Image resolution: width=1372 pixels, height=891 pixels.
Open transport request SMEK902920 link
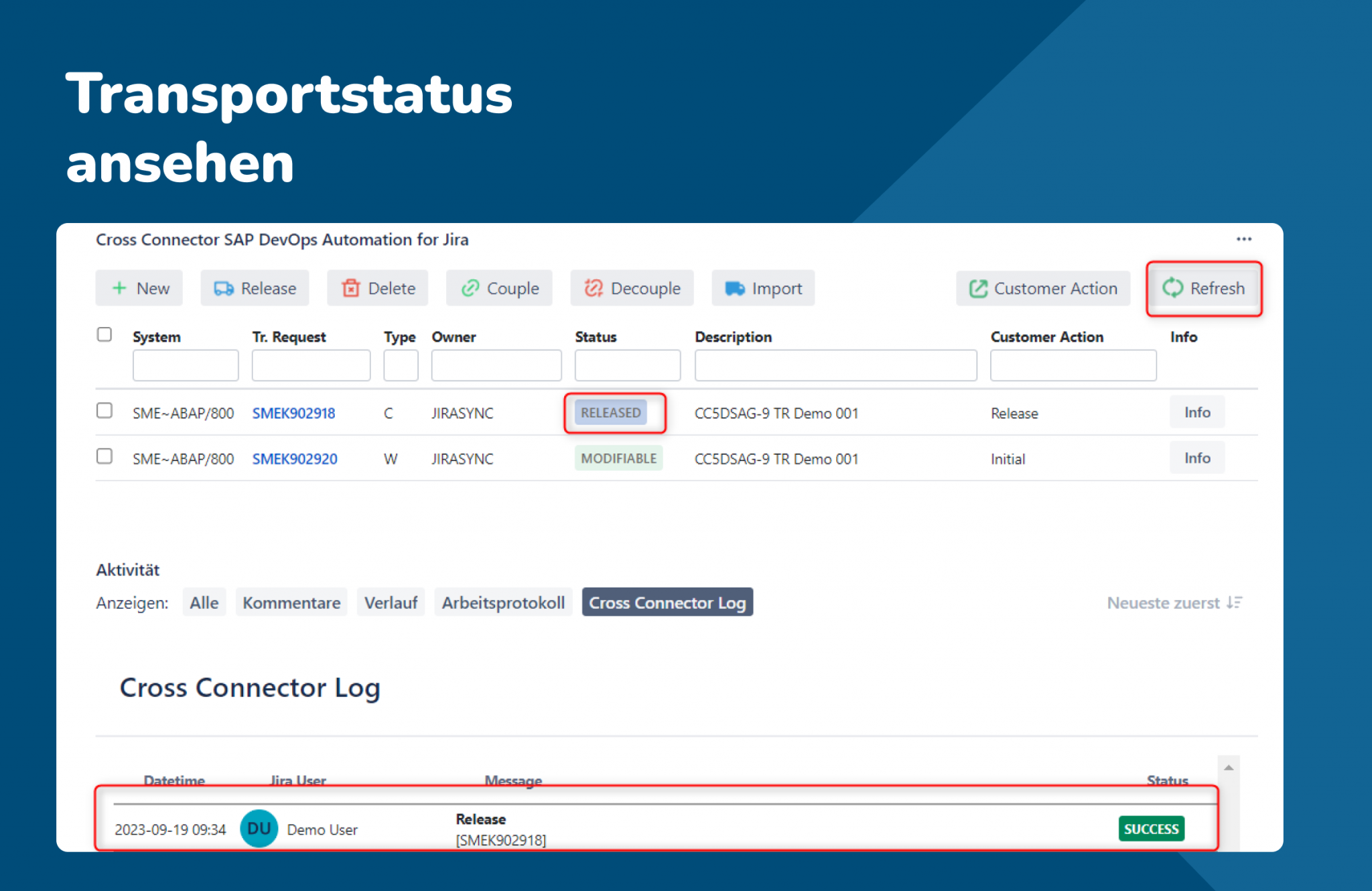pyautogui.click(x=295, y=459)
